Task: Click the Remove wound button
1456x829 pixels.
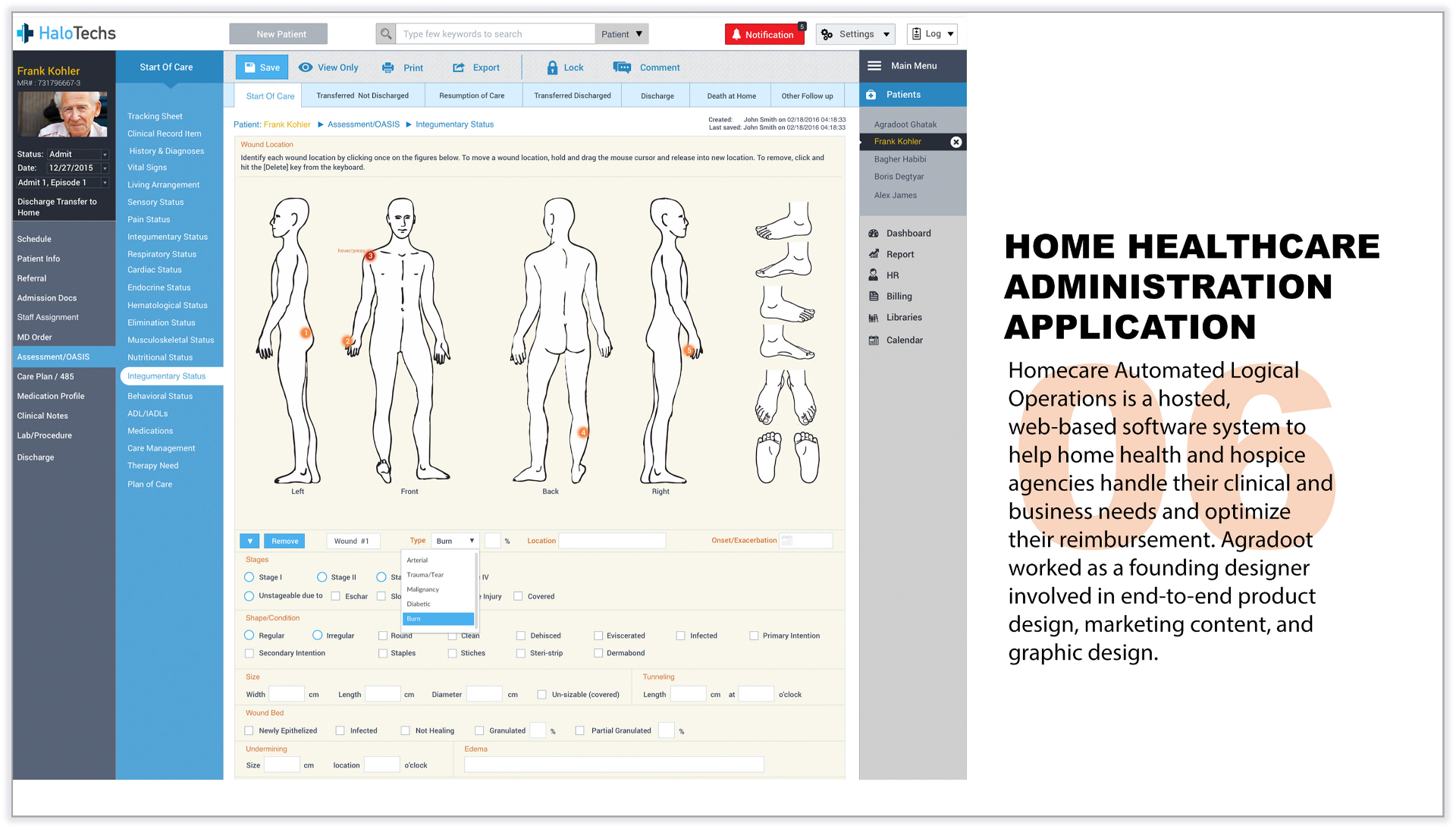Action: pos(284,541)
